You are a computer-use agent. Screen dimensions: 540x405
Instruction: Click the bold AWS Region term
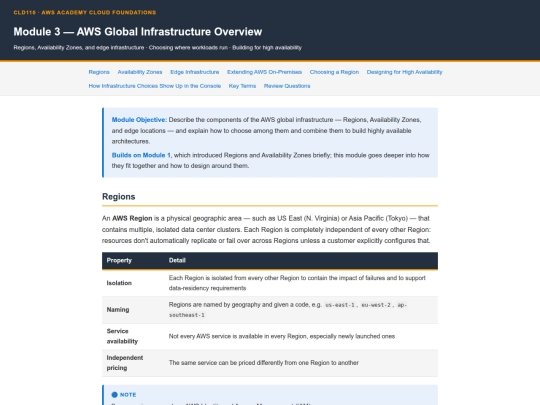pyautogui.click(x=132, y=218)
